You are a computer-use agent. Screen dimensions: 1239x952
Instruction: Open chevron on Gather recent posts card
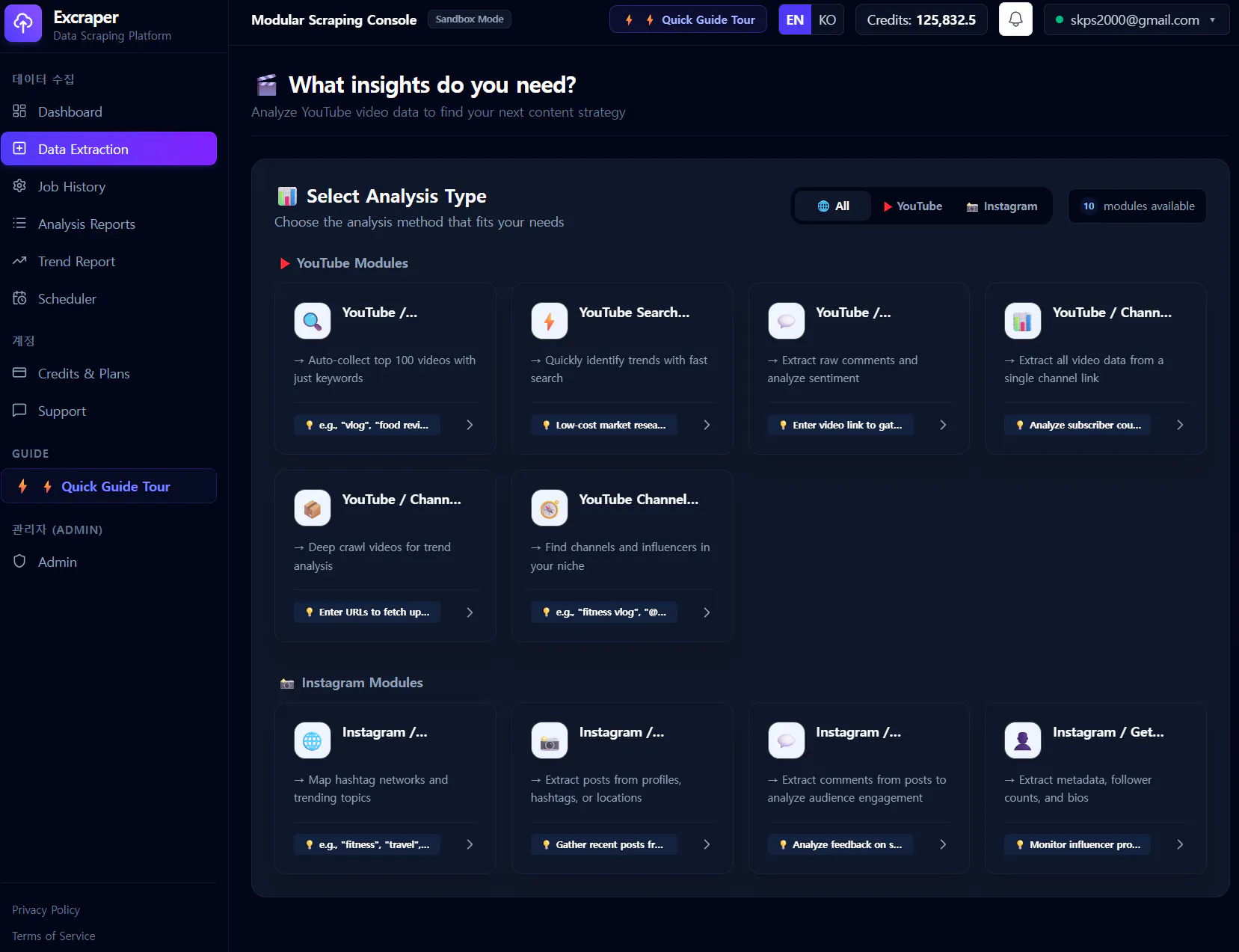tap(707, 844)
